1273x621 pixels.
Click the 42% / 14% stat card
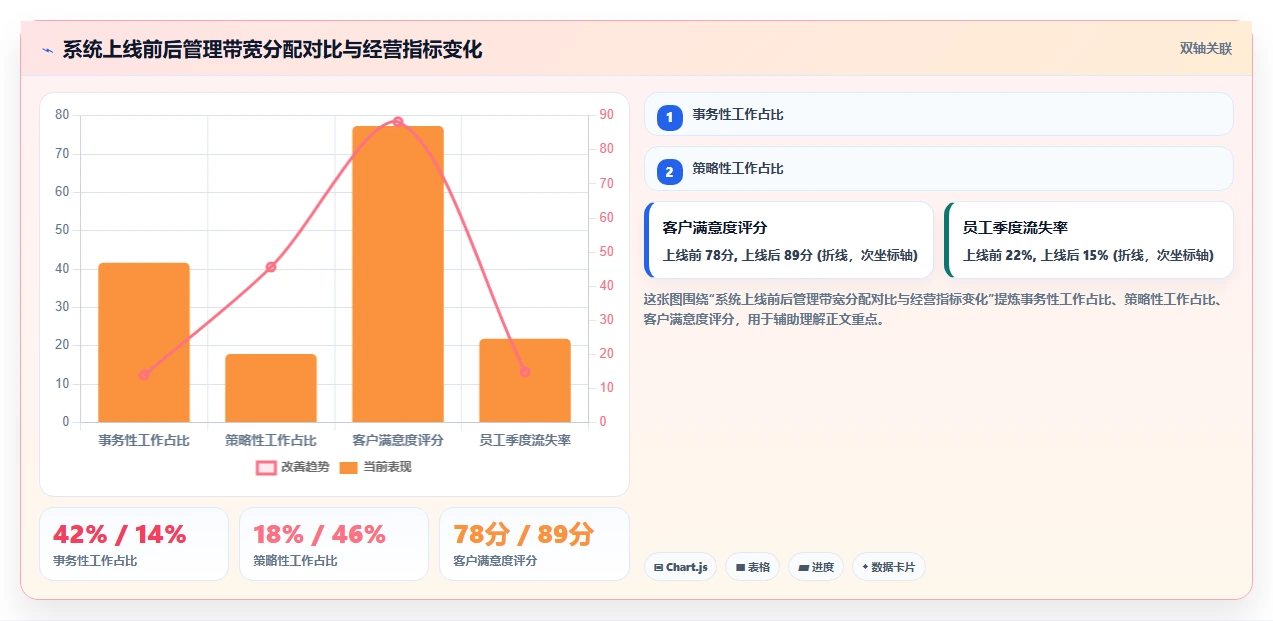(134, 544)
